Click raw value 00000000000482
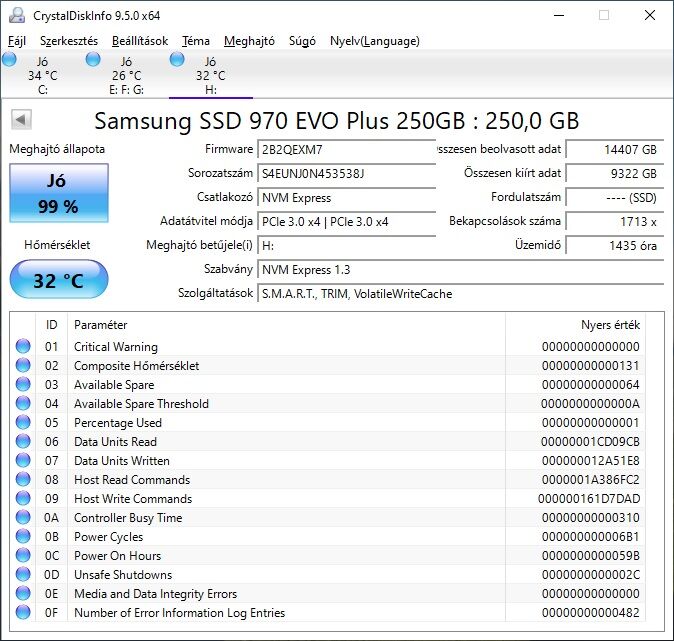674x641 pixels. [x=591, y=613]
